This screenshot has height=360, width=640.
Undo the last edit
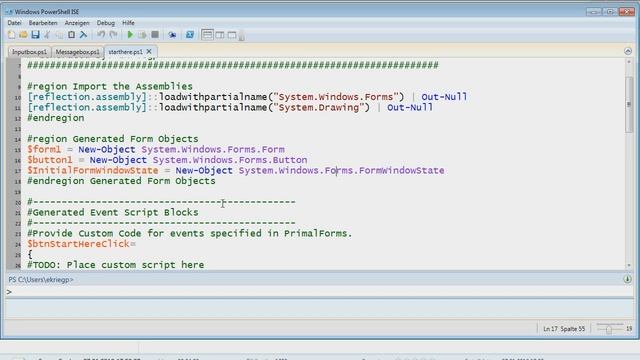tap(101, 35)
